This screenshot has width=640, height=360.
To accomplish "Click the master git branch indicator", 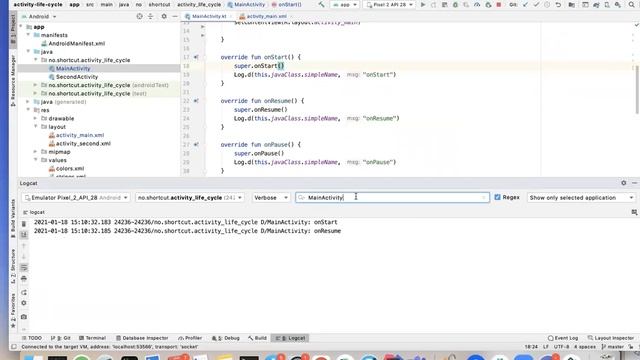I will click(613, 347).
